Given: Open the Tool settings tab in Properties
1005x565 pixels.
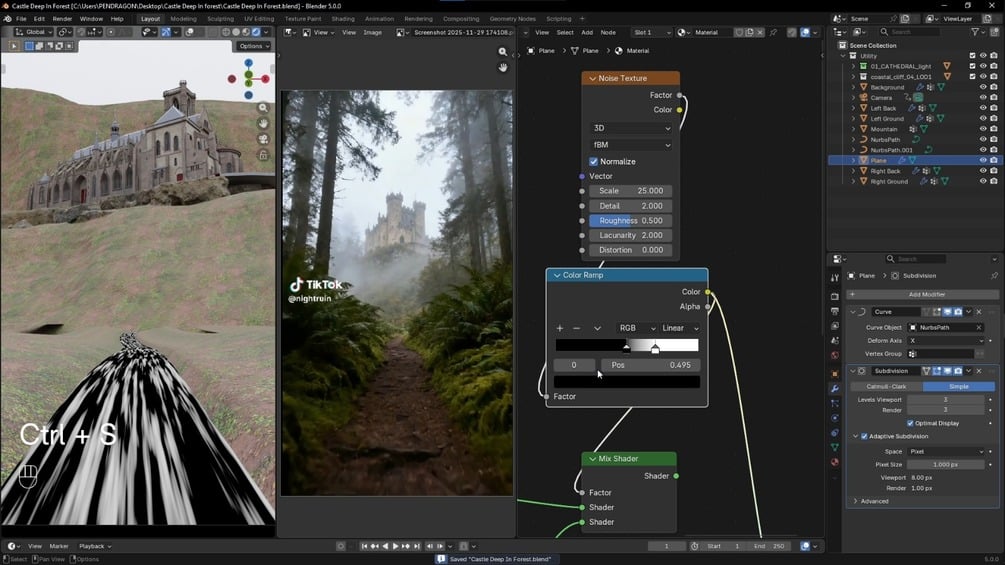Looking at the screenshot, I should pyautogui.click(x=835, y=278).
